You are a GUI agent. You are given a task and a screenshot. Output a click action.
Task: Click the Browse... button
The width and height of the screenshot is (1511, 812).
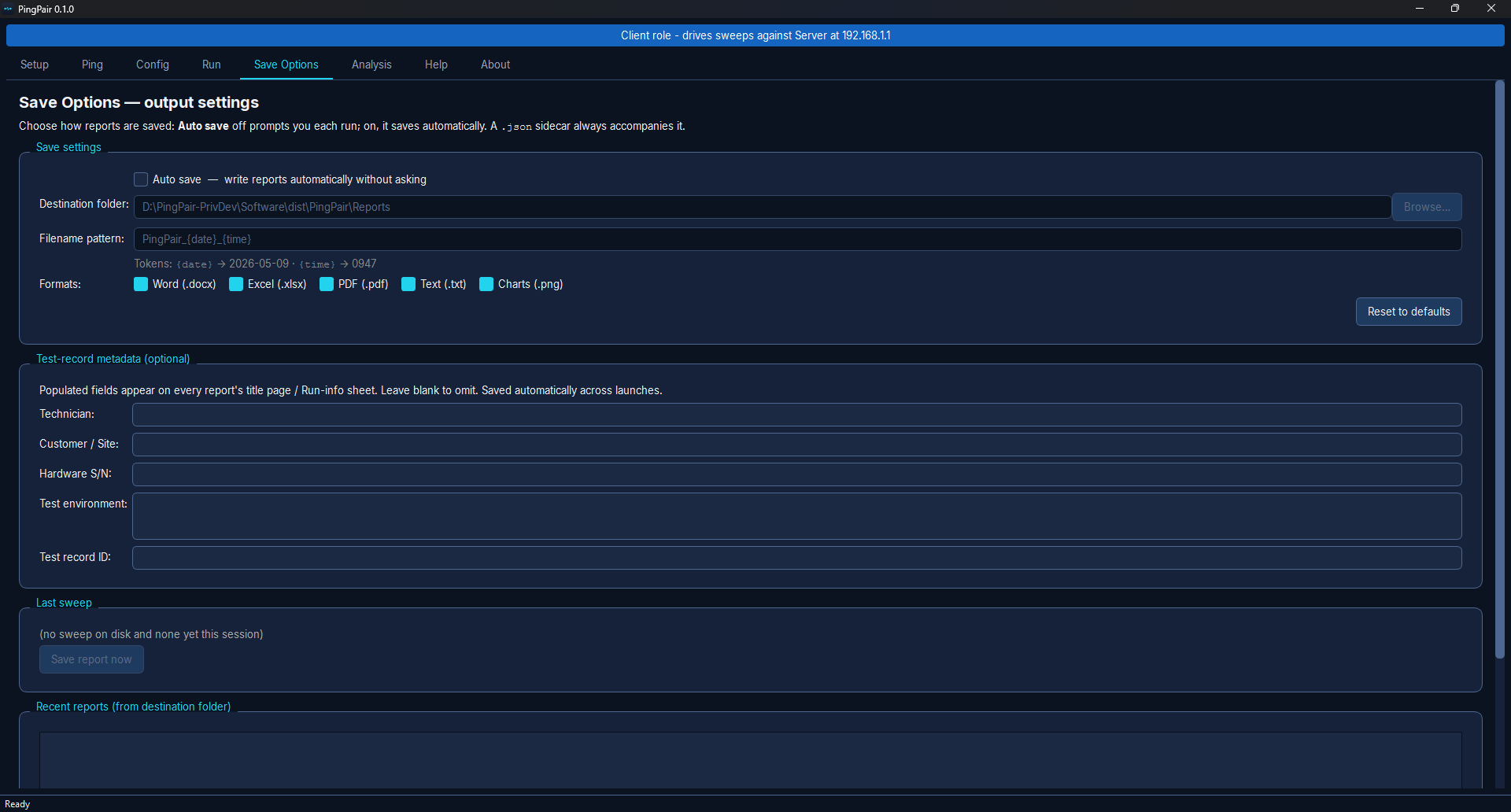pos(1427,207)
